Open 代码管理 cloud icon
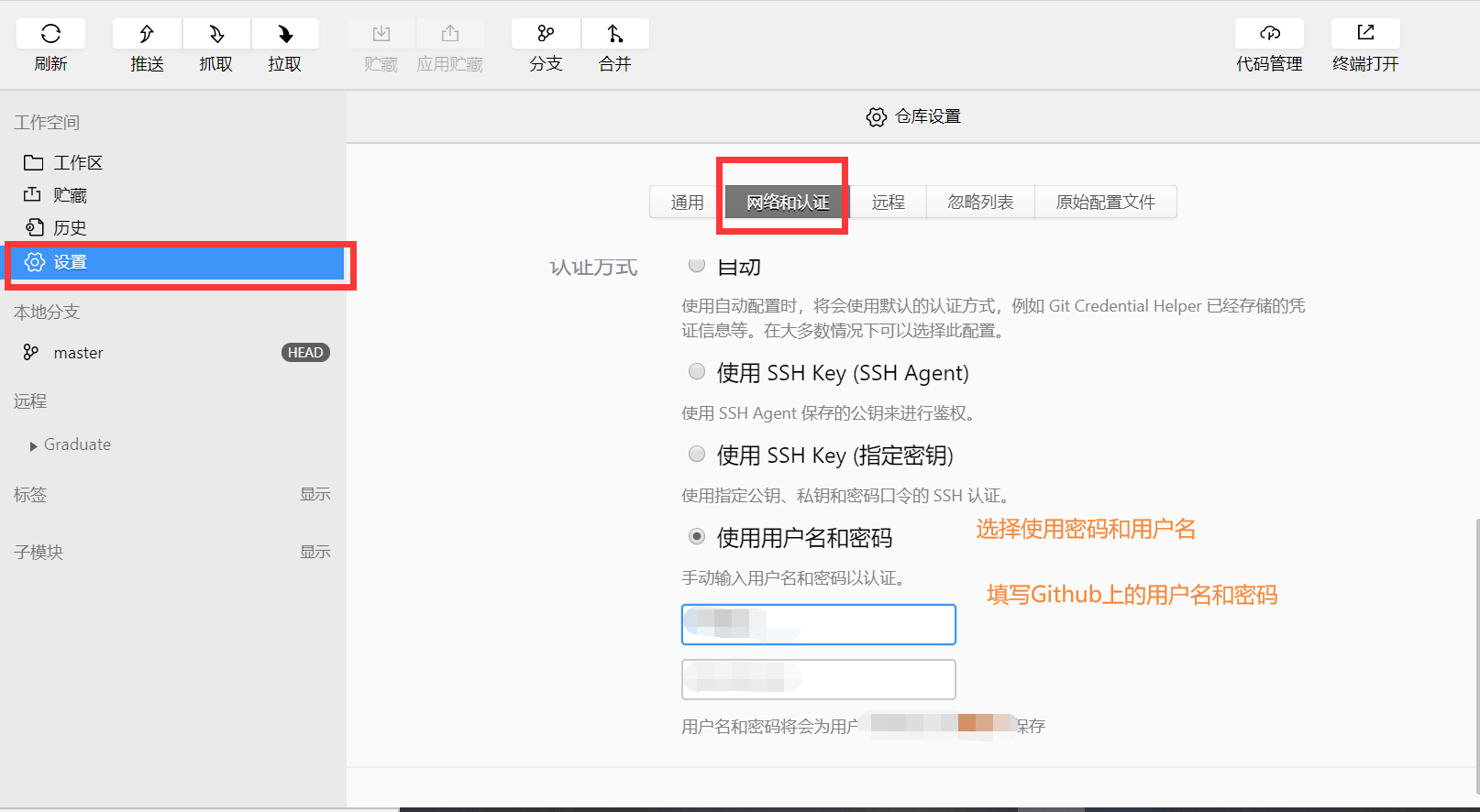 1270,34
